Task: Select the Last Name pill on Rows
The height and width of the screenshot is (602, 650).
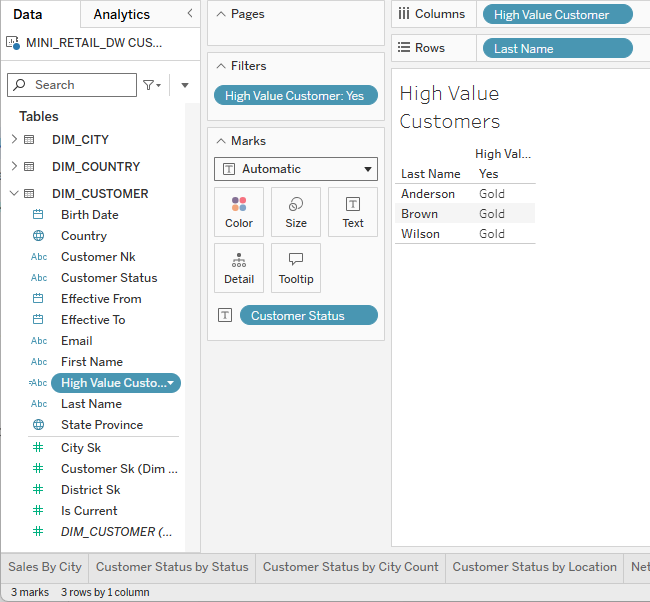Action: pyautogui.click(x=557, y=48)
